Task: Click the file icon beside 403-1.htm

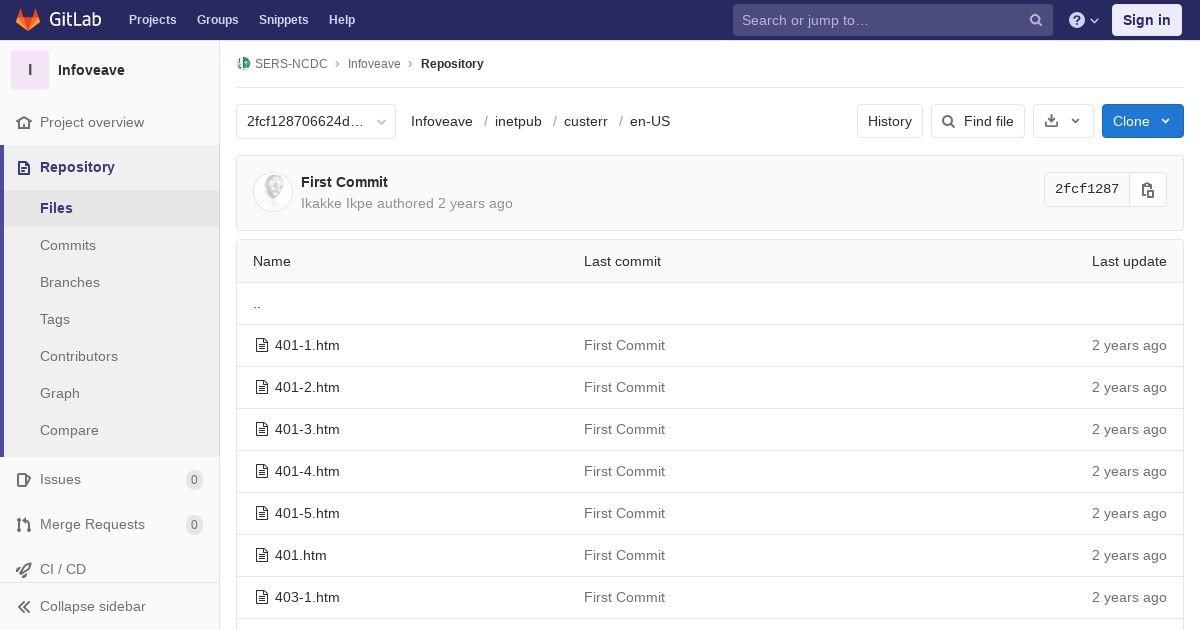Action: (262, 598)
